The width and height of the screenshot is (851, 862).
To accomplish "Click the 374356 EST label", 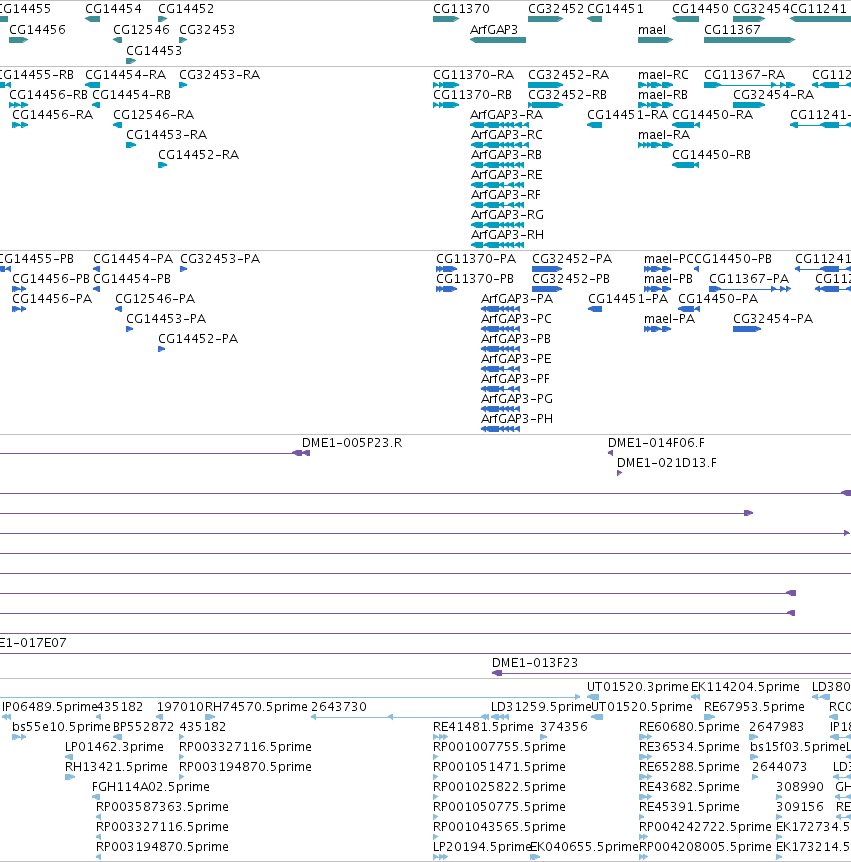I will (564, 727).
